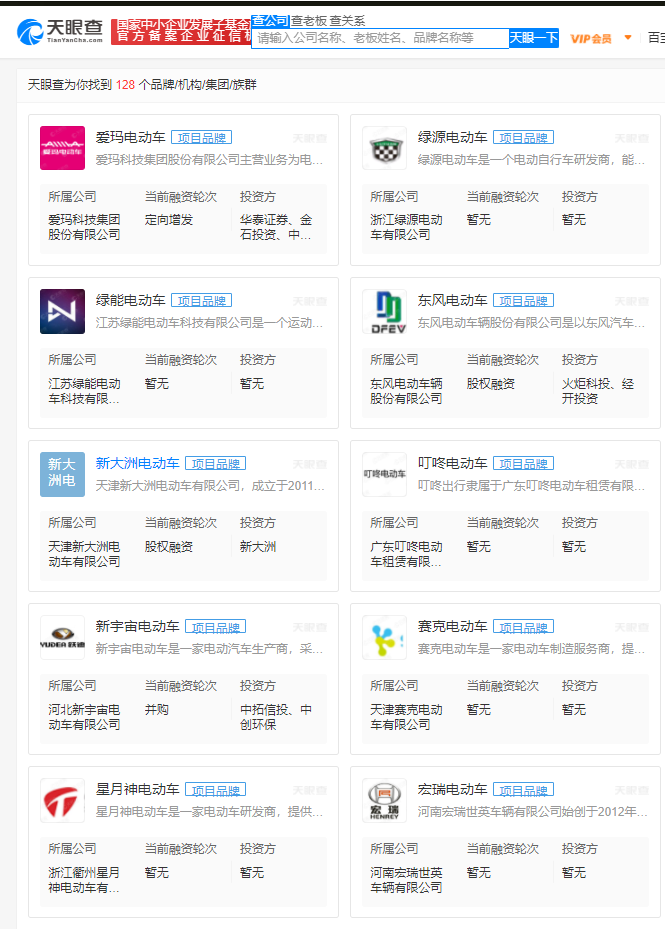Open the 东风电动车 title link
Viewport: 665px width, 929px height.
click(452, 300)
